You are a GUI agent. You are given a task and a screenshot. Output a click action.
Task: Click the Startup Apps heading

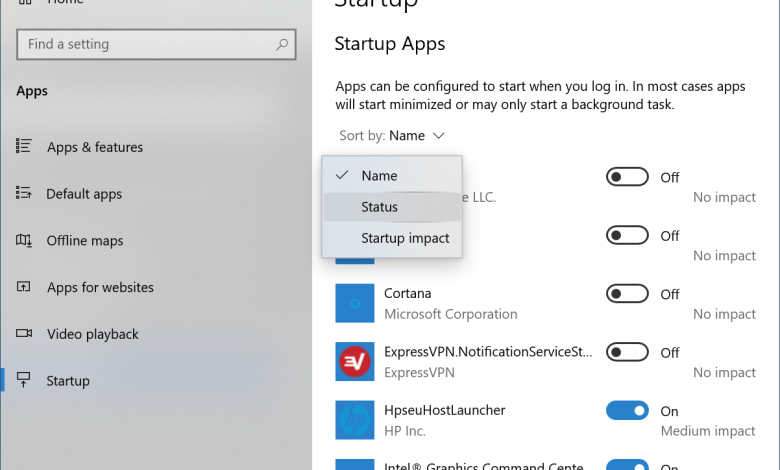390,44
